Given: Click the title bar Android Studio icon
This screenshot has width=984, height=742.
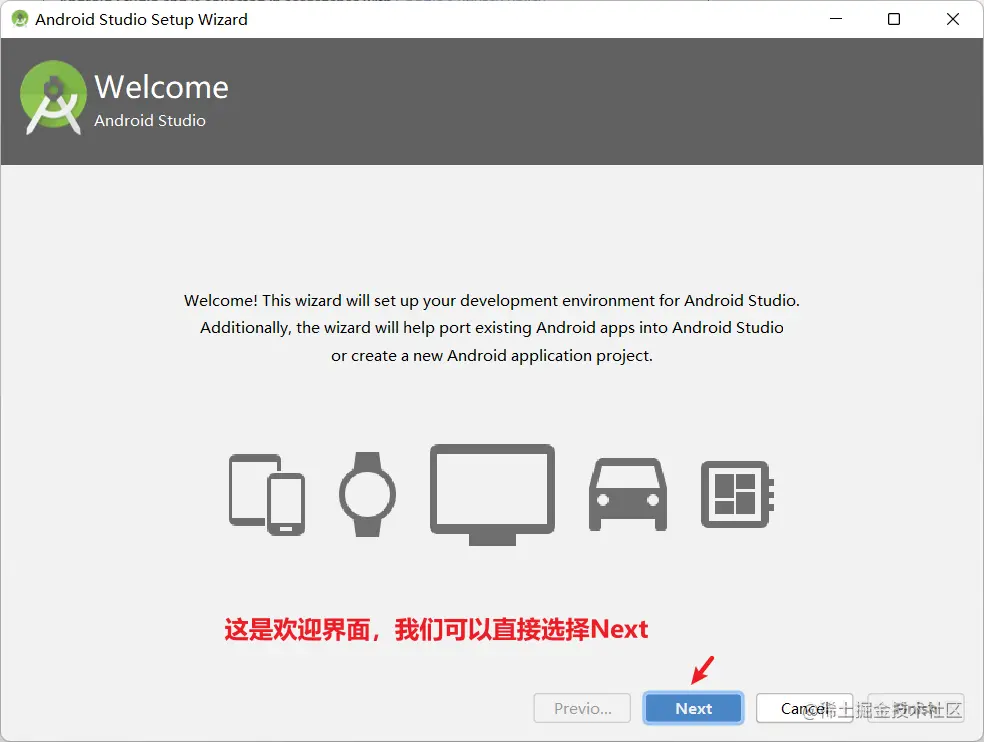Looking at the screenshot, I should click(x=20, y=19).
